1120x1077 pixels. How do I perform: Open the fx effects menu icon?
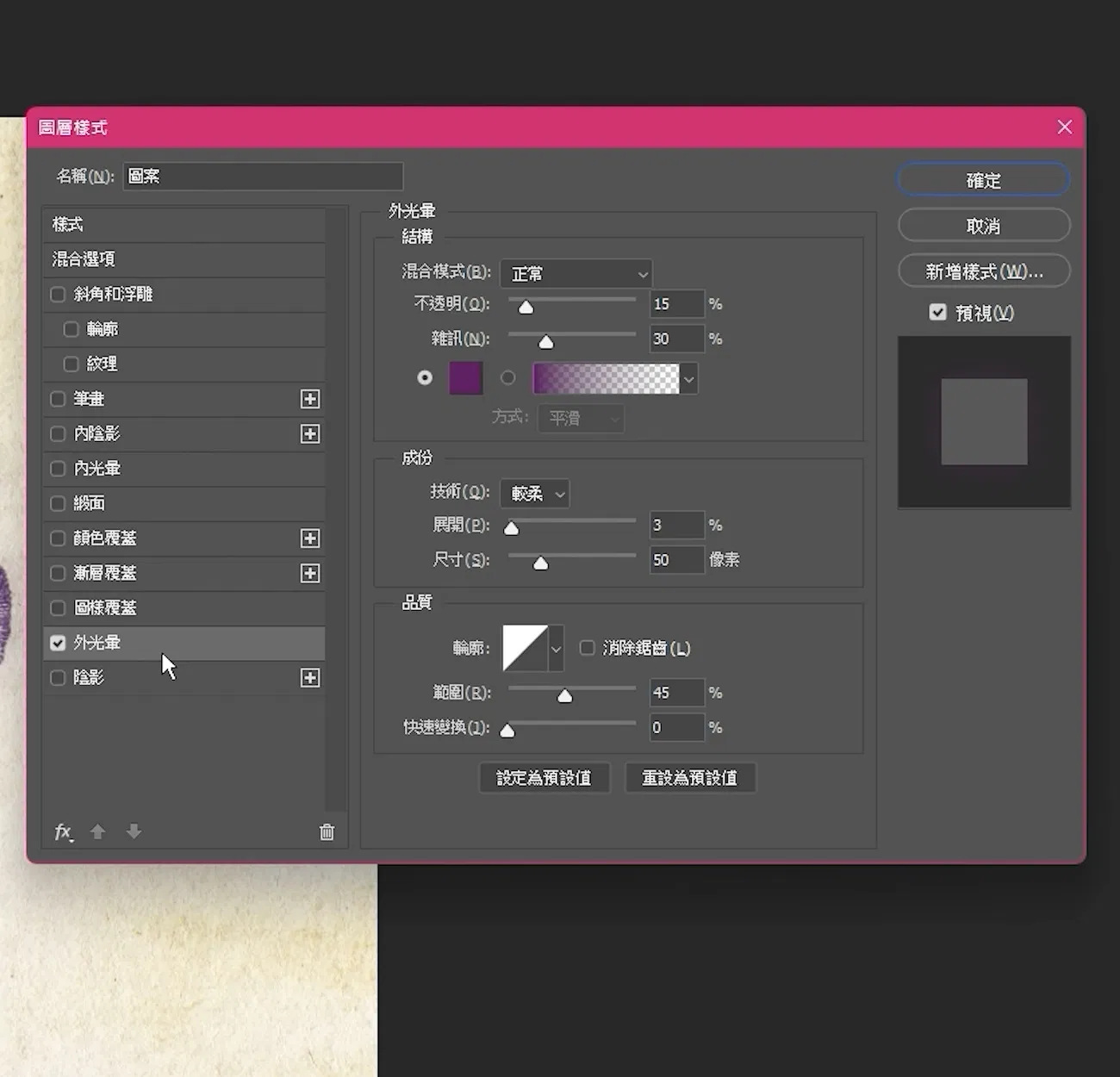[x=64, y=831]
